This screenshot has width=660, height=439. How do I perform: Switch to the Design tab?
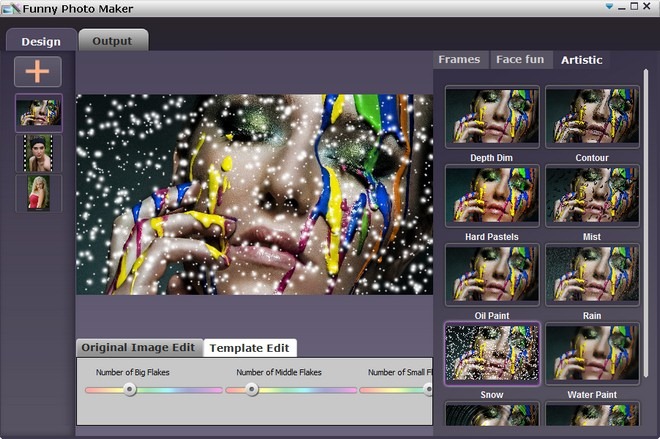click(x=41, y=41)
